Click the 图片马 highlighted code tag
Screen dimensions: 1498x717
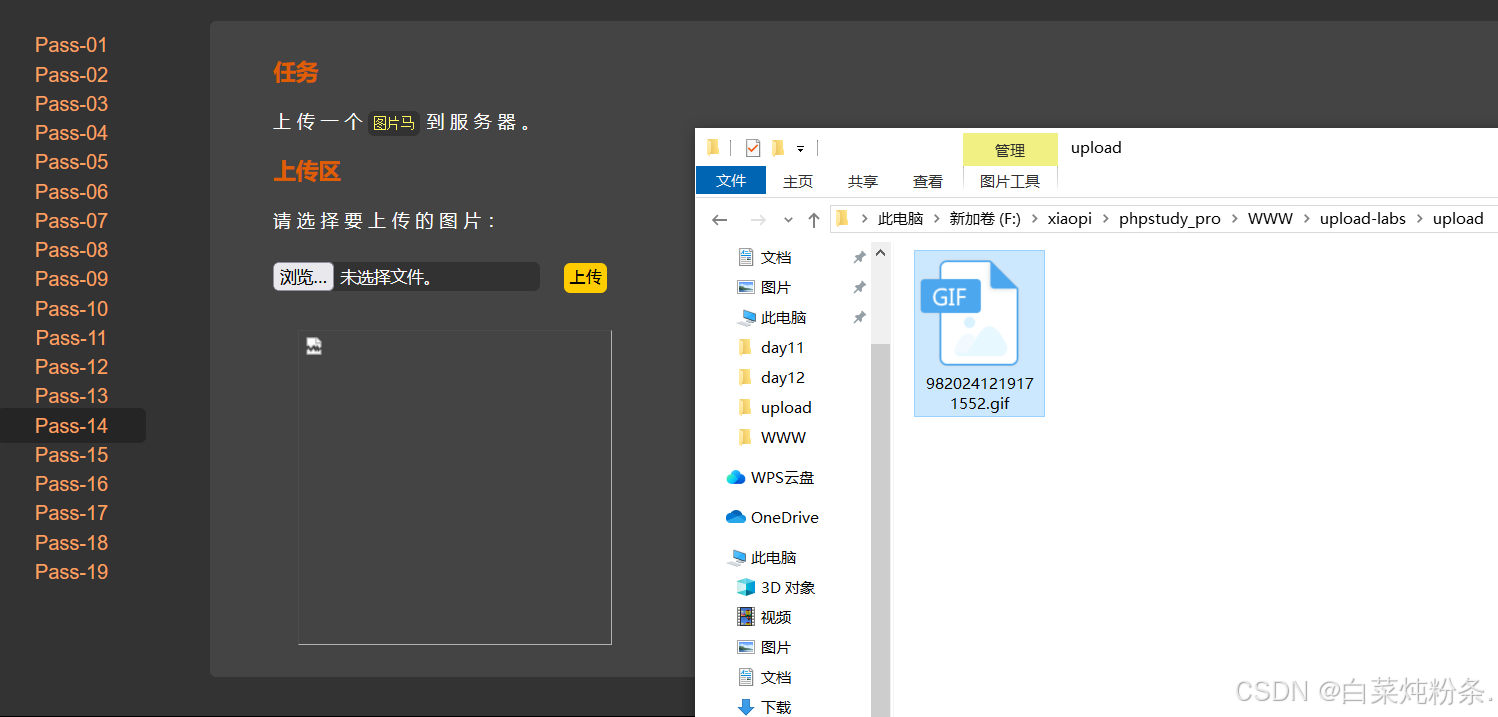(x=393, y=123)
